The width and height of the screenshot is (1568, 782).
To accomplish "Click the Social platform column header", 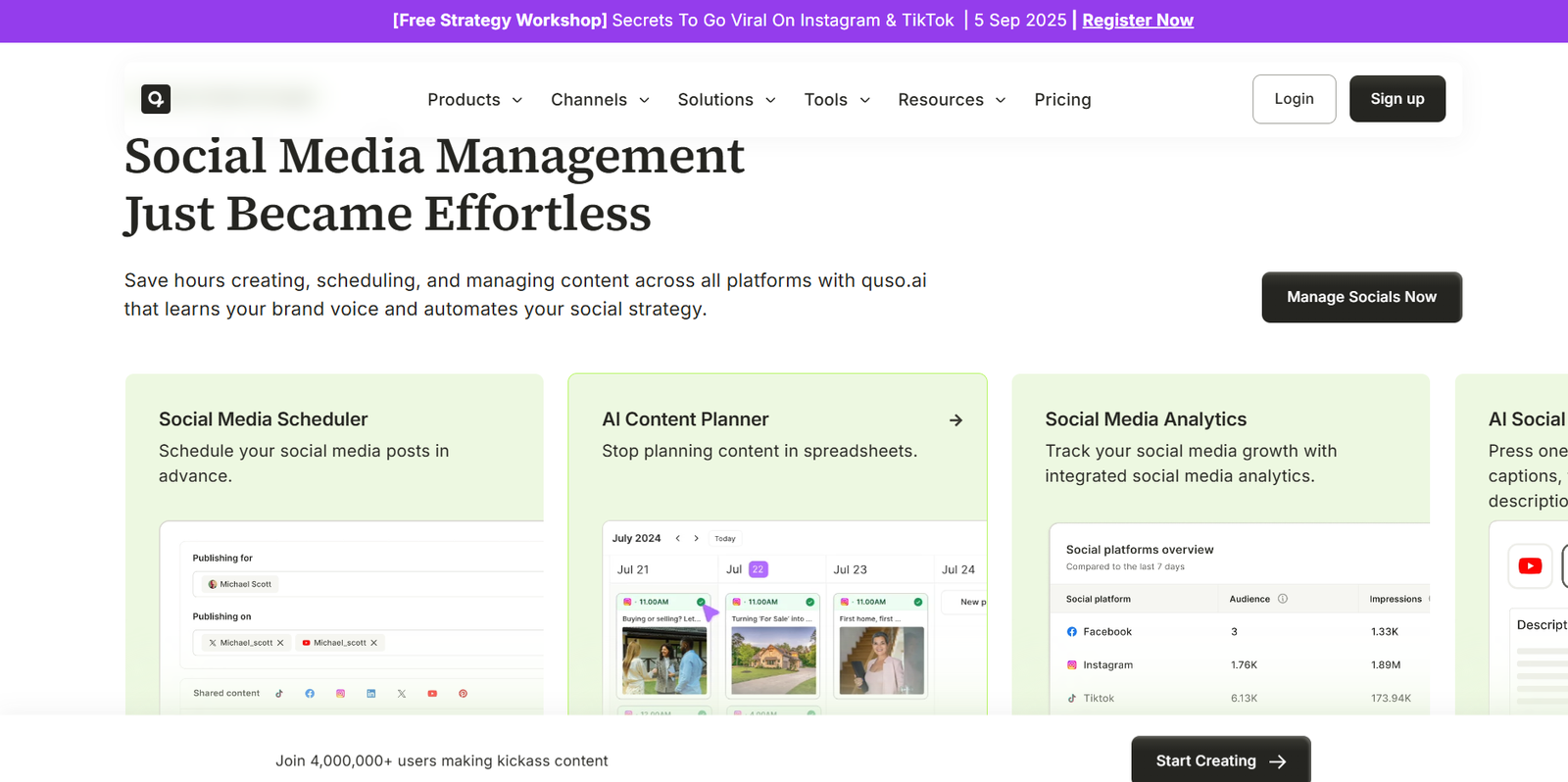I will (1099, 599).
